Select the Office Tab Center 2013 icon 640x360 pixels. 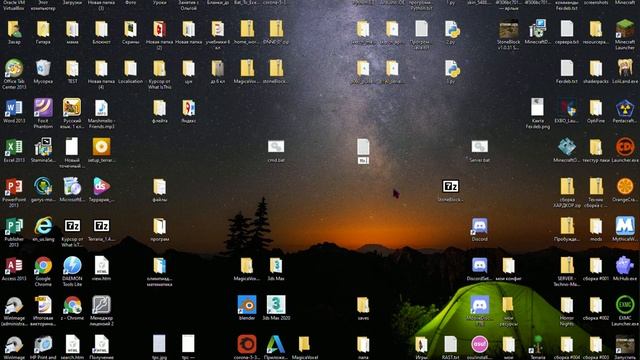(14, 69)
